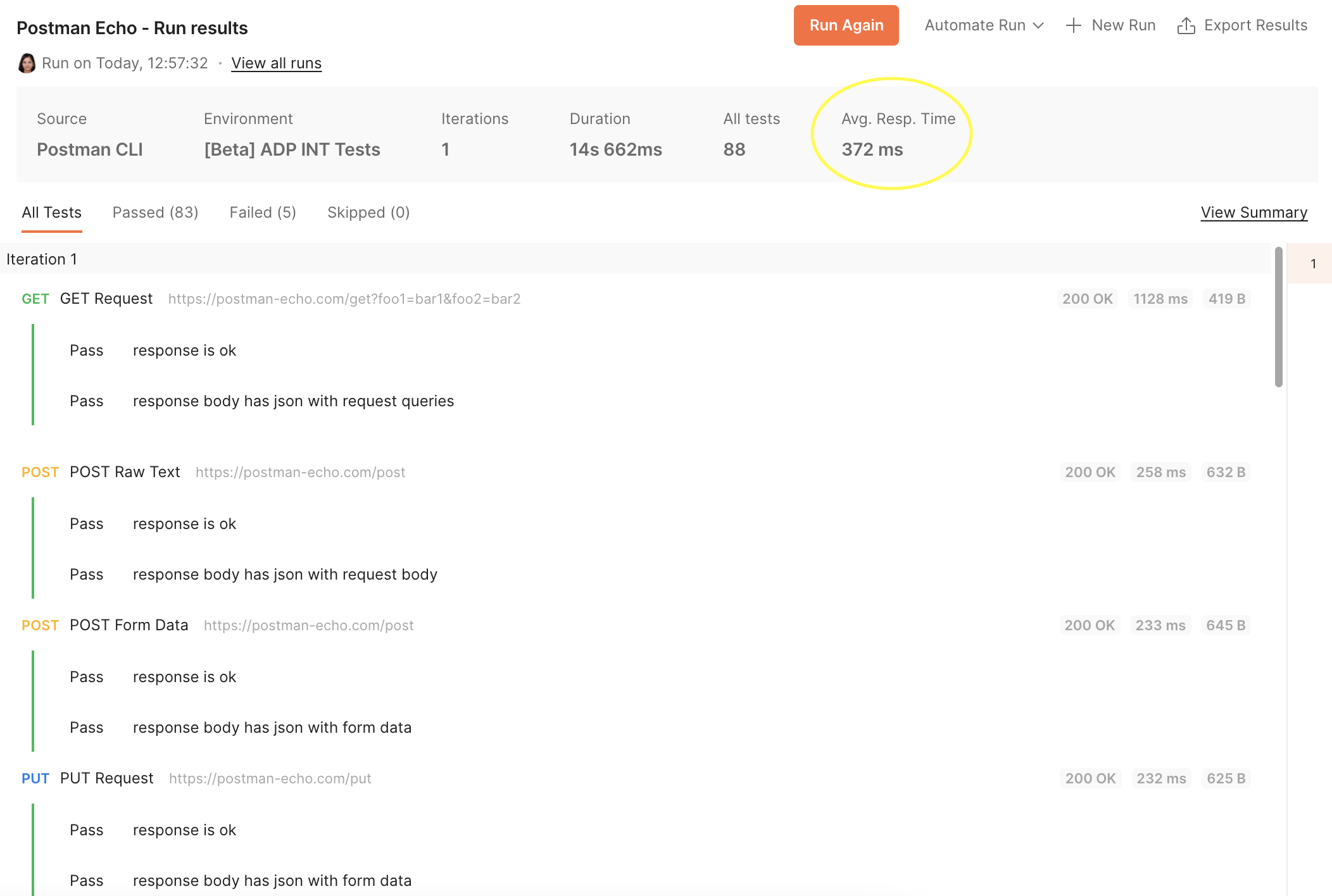Collapse the Iteration 1 section

(x=42, y=259)
